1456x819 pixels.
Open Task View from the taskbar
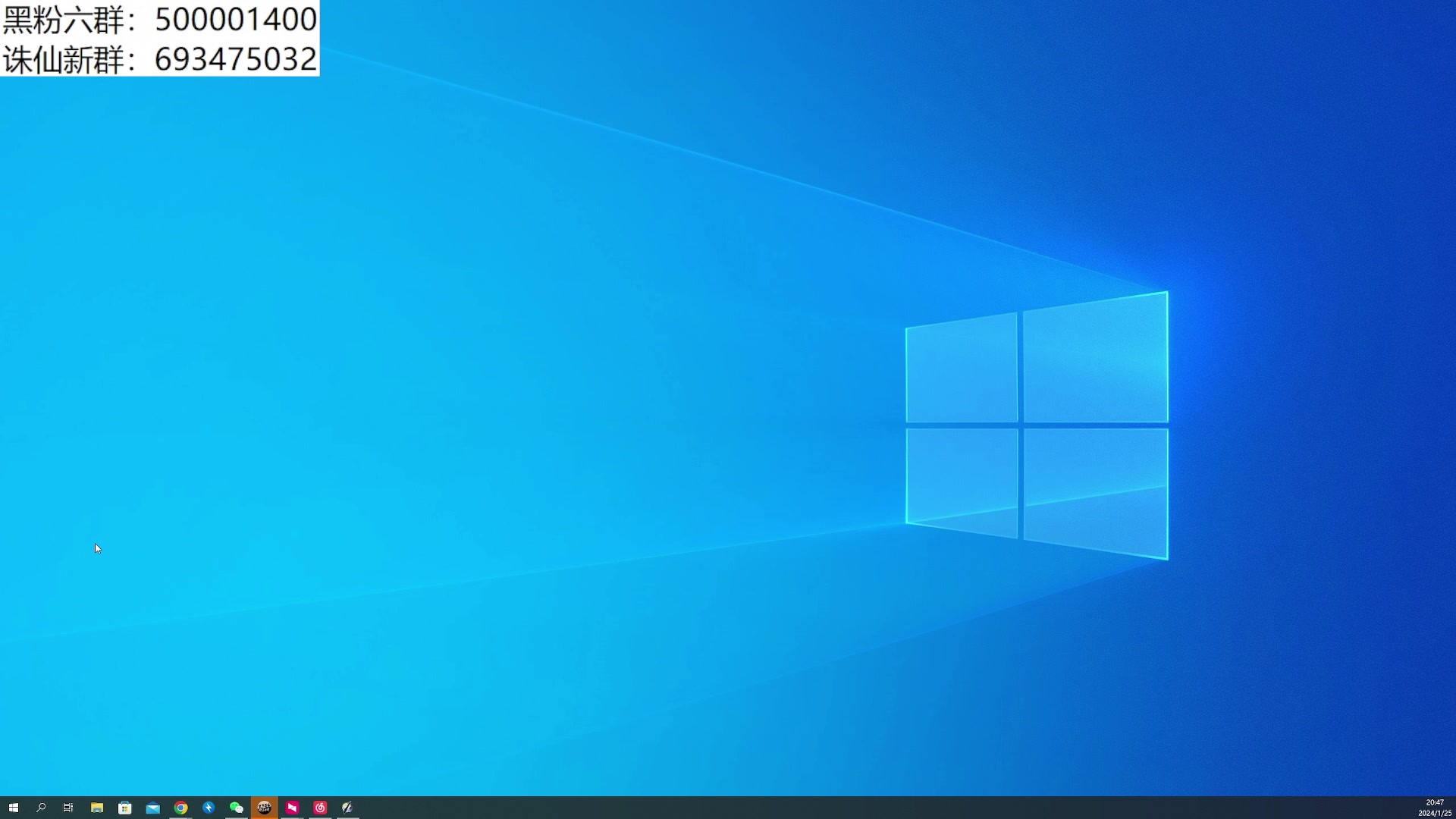68,808
